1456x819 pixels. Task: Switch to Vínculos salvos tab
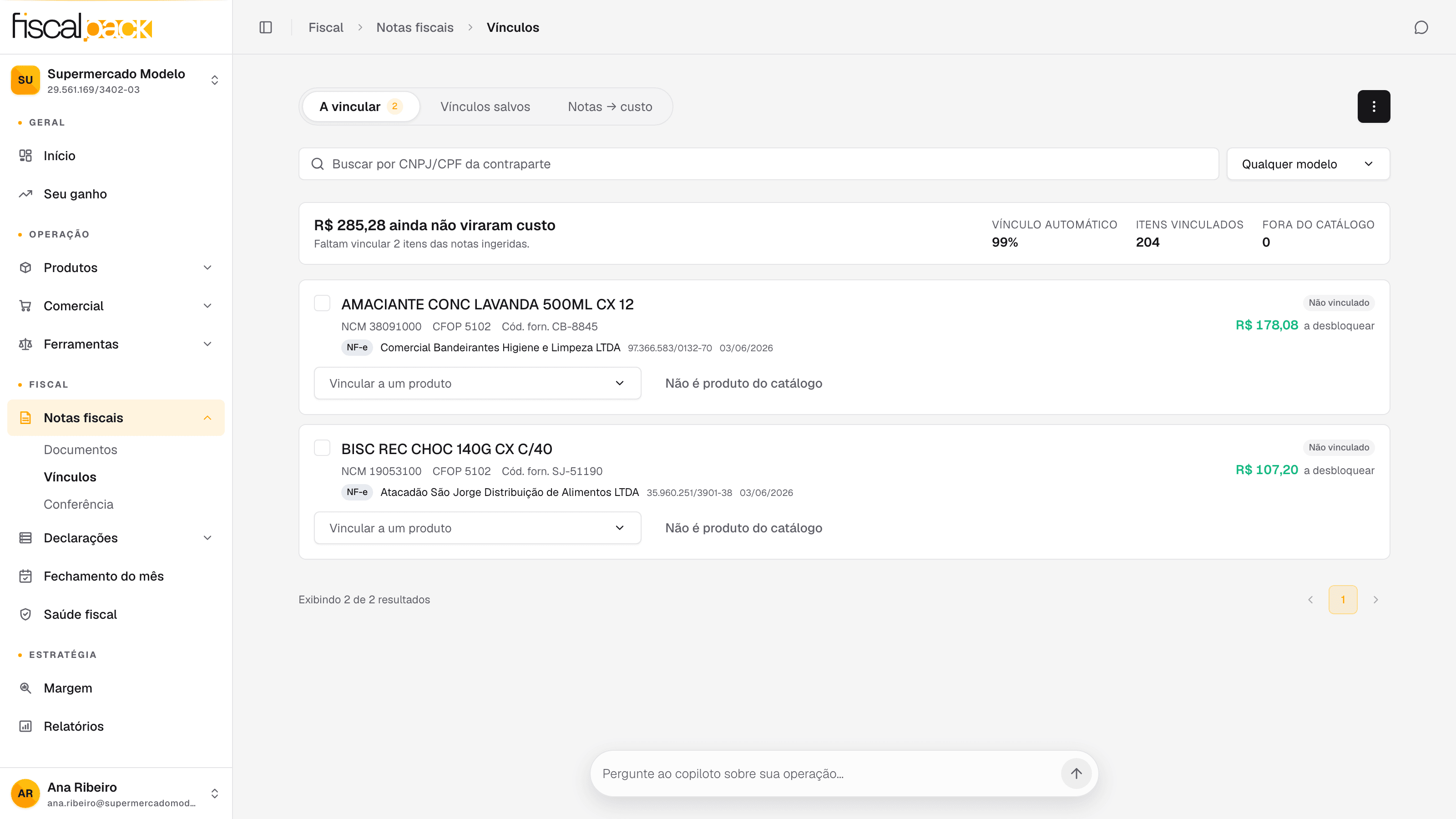[x=485, y=106]
